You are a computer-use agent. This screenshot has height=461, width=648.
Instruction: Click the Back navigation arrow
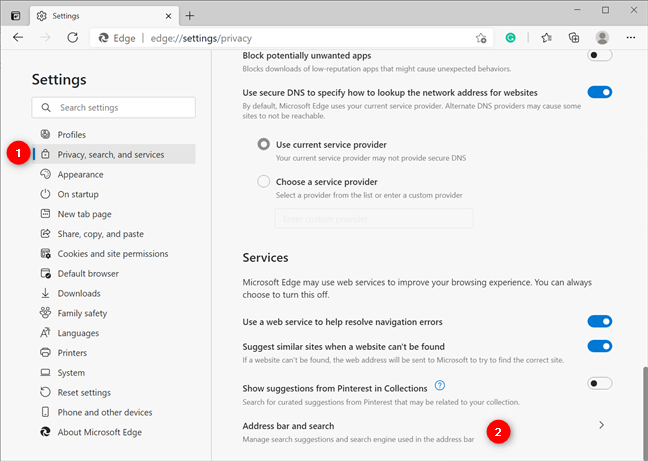click(18, 38)
